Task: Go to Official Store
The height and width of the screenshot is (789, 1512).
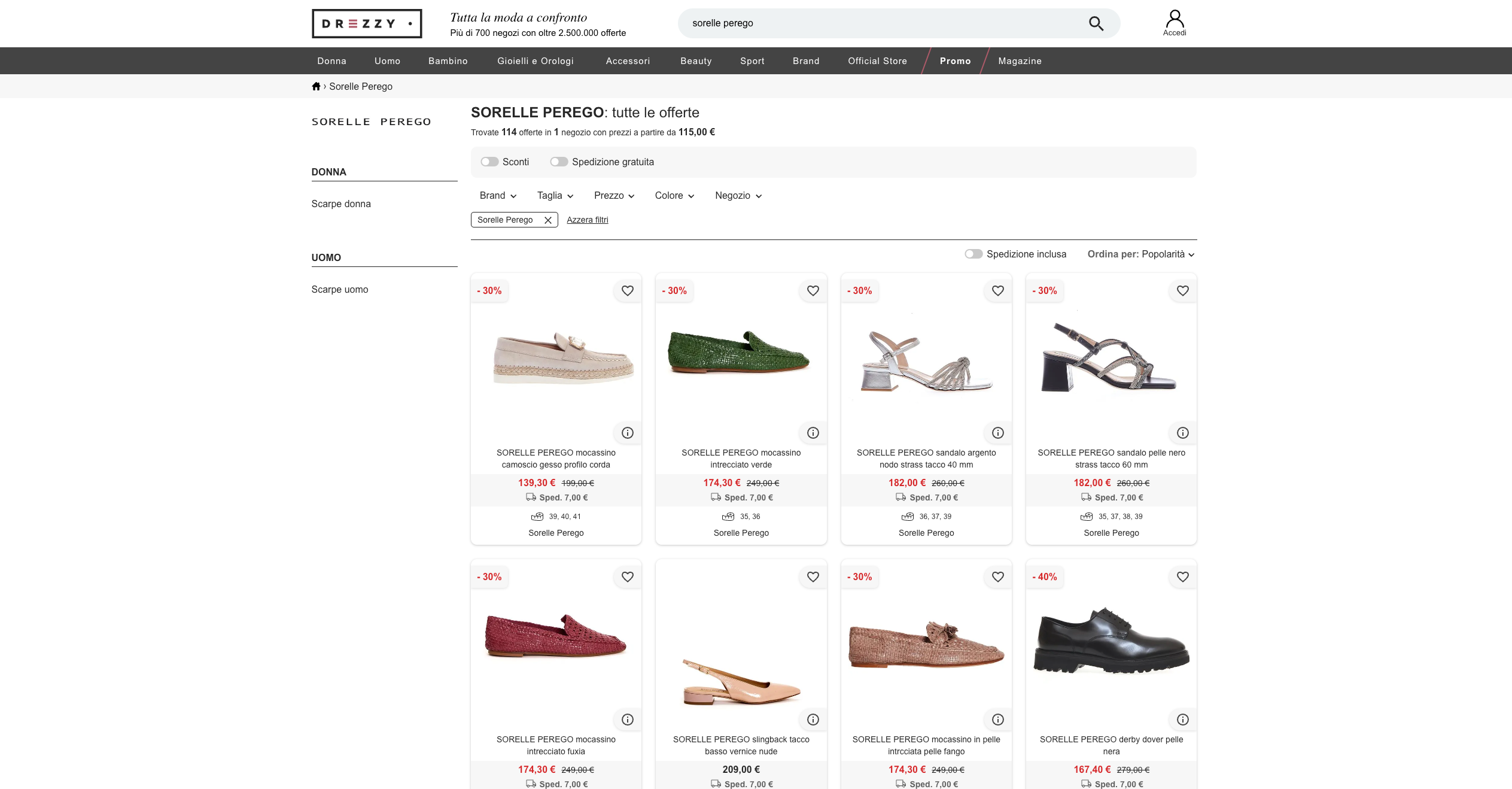Action: (877, 61)
